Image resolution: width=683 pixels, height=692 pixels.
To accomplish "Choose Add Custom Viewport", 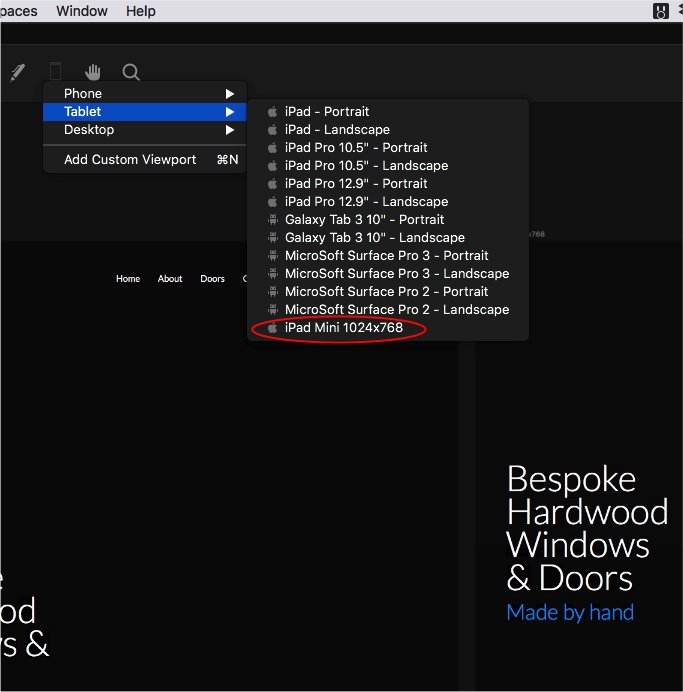I will pos(130,160).
